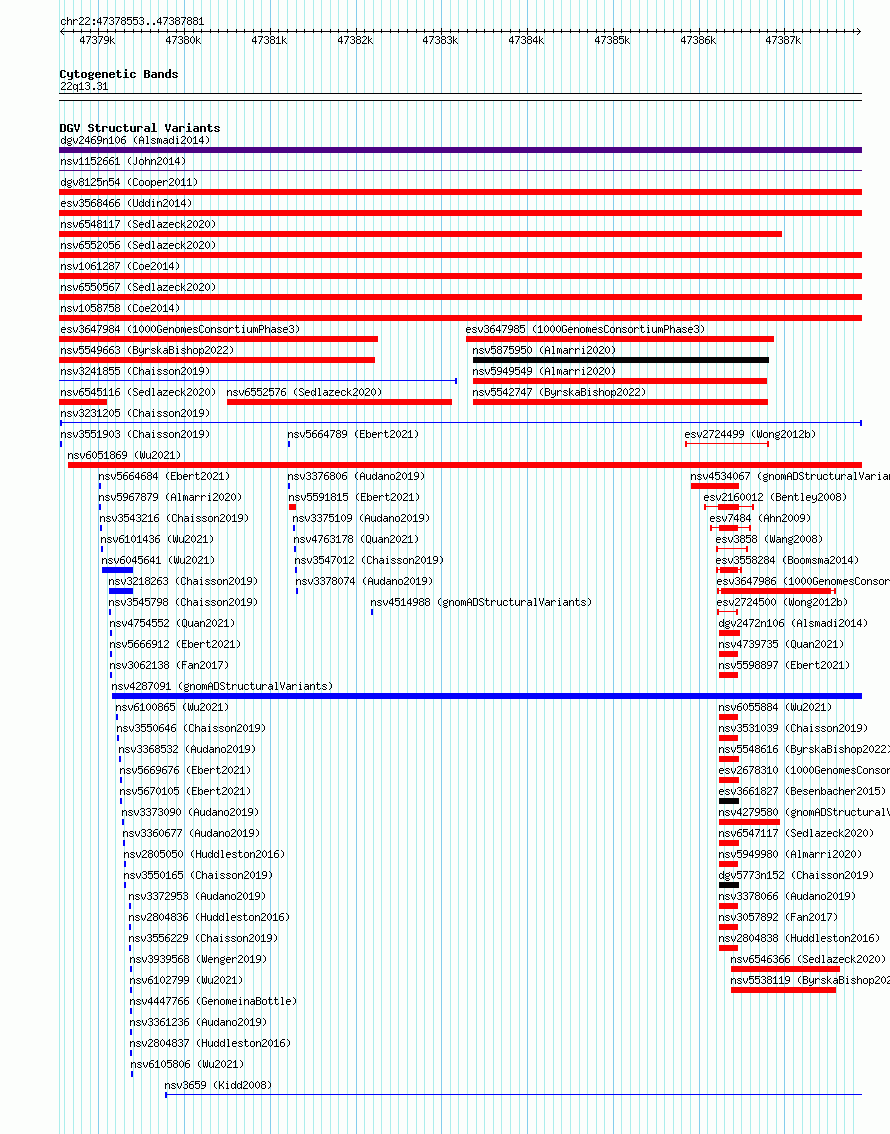Click nsv3231205 (Chaisson2019) label
The height and width of the screenshot is (1134, 890).
pos(135,413)
